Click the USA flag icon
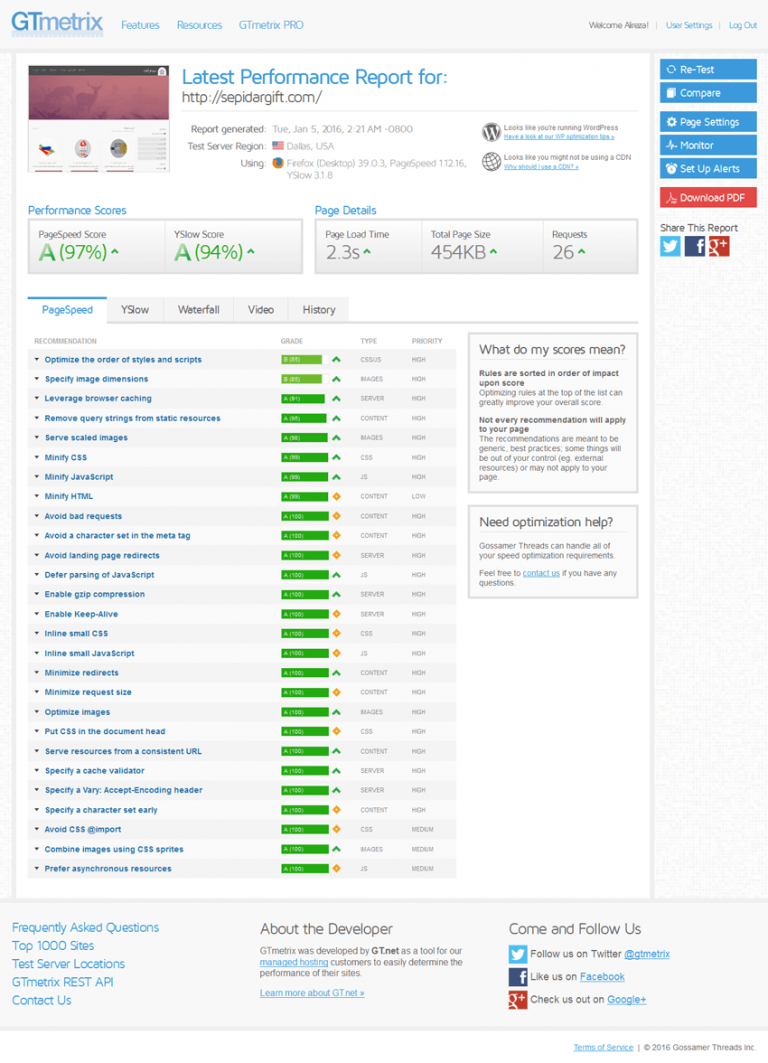The height and width of the screenshot is (1063, 768). tap(278, 146)
